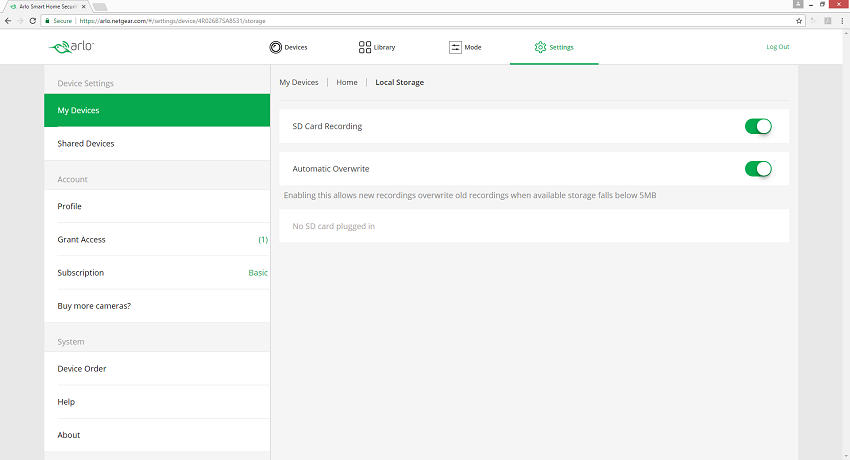The height and width of the screenshot is (460, 850).
Task: Select My Devices in sidebar
Action: pos(157,110)
